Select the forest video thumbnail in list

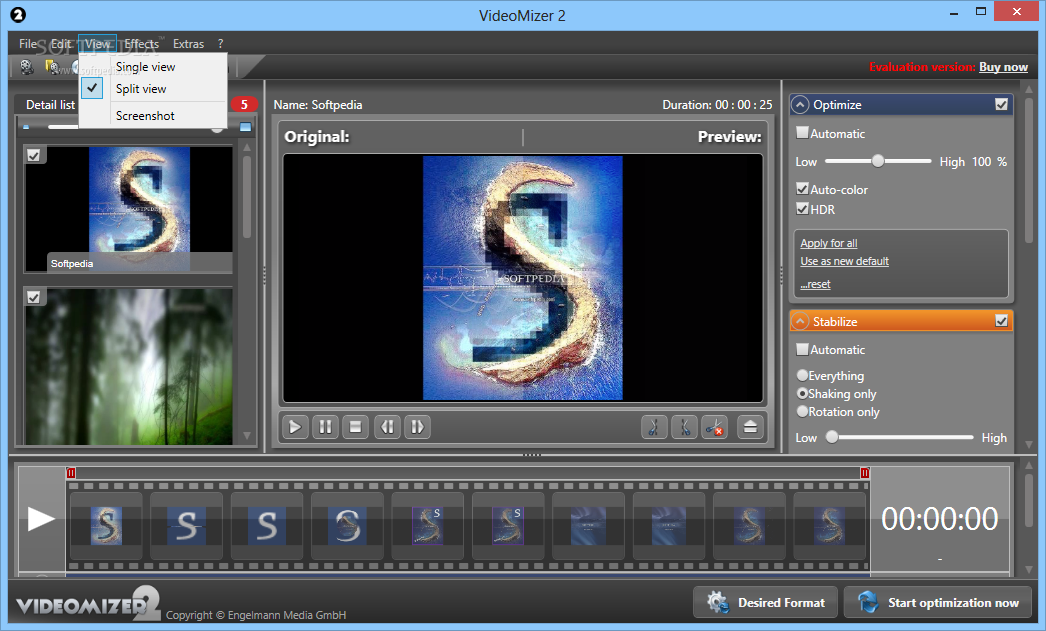[129, 367]
